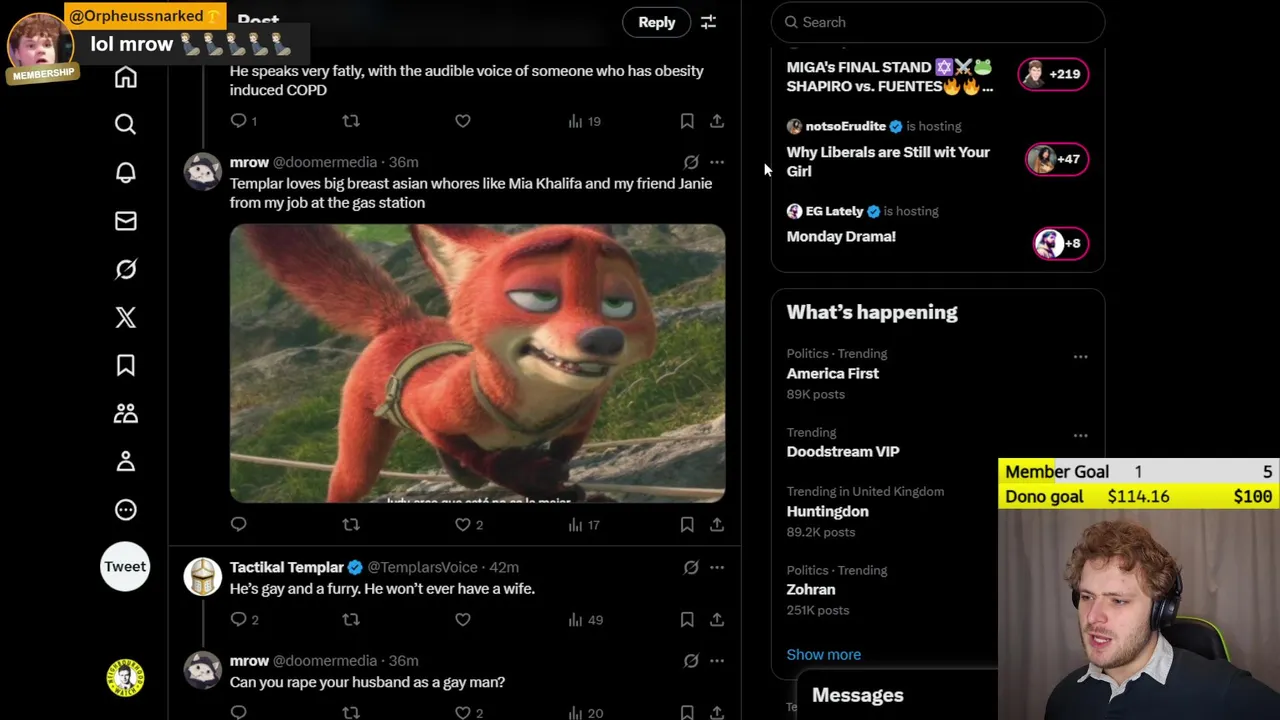This screenshot has height=720, width=1280.
Task: Open Messages envelope icon in sidebar
Action: click(125, 221)
